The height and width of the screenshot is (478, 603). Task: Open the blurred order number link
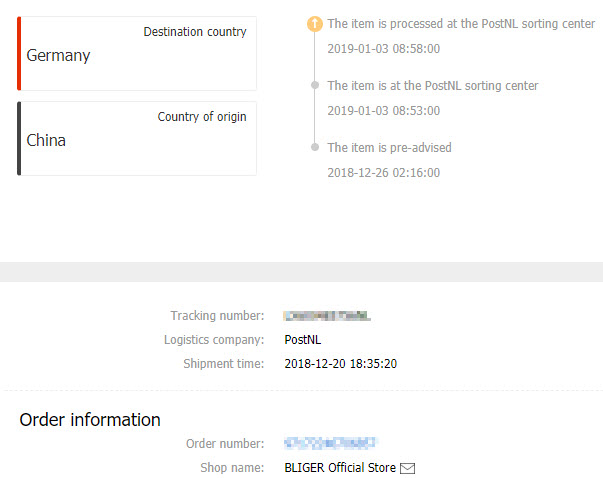[x=330, y=442]
